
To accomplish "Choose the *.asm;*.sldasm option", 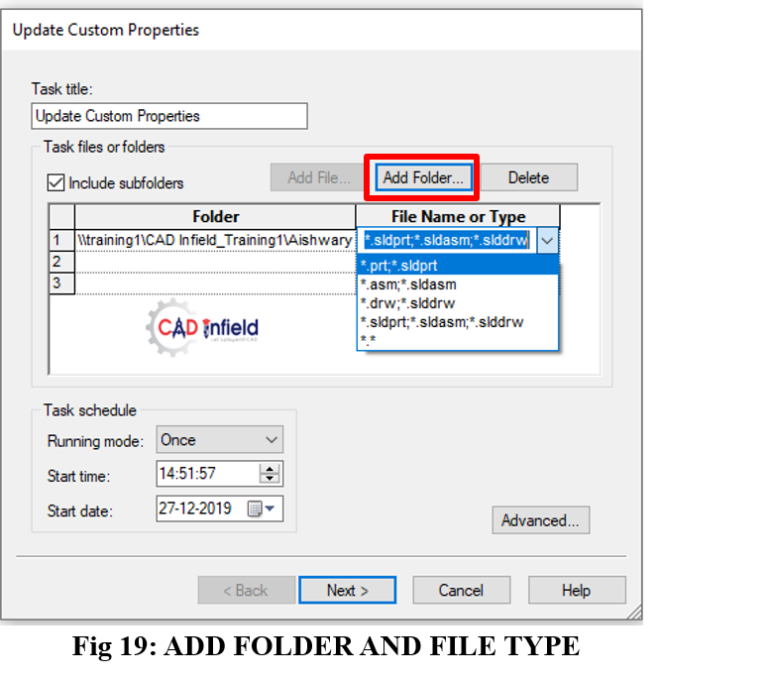I will pos(458,284).
